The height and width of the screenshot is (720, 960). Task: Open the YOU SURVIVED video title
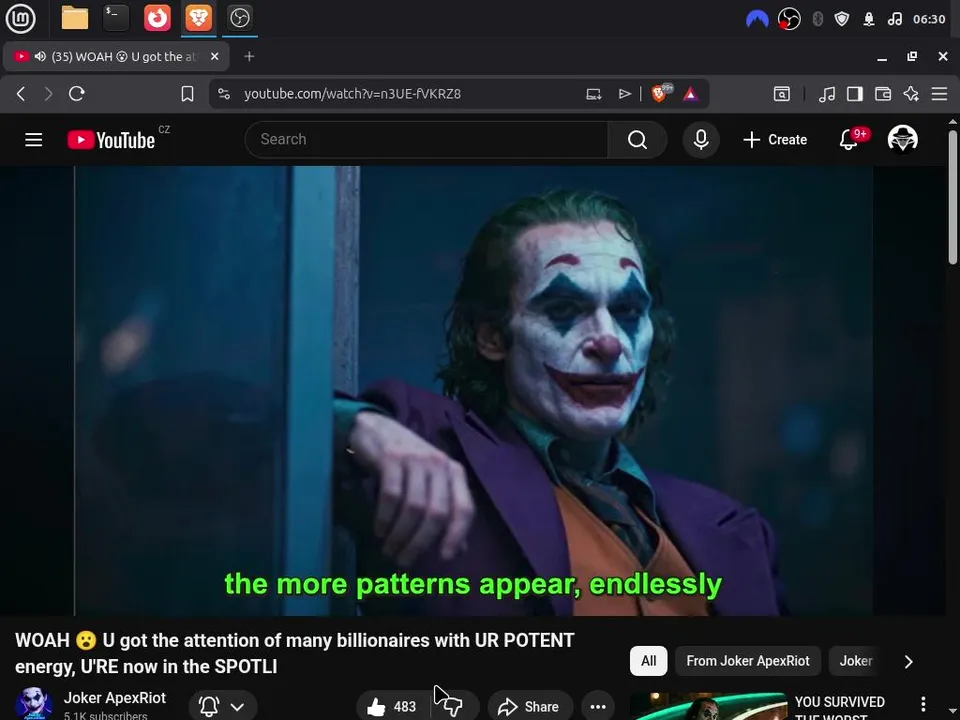[839, 708]
